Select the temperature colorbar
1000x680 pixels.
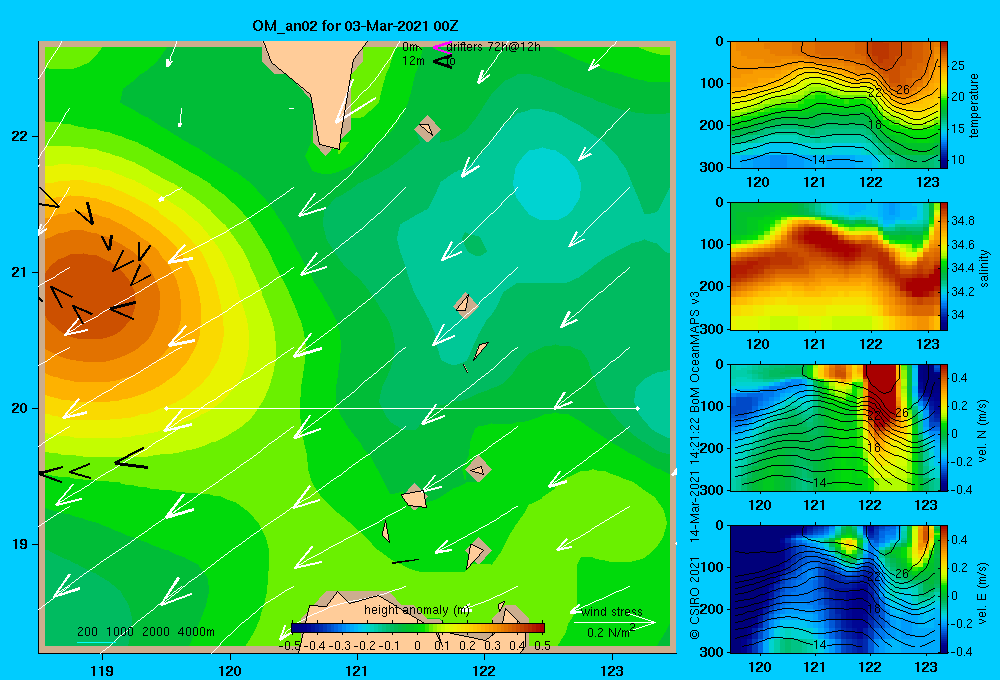[x=944, y=105]
